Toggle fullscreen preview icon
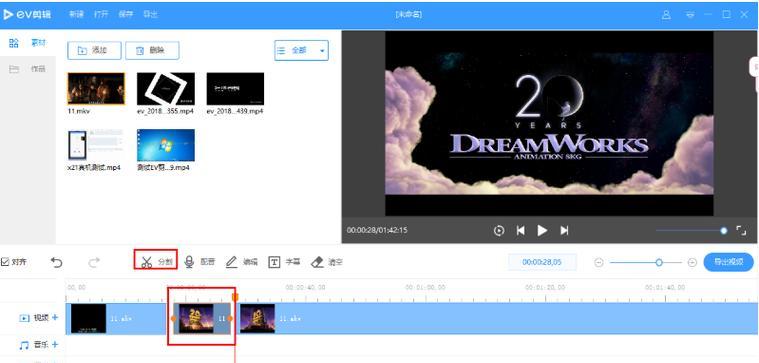 [741, 230]
